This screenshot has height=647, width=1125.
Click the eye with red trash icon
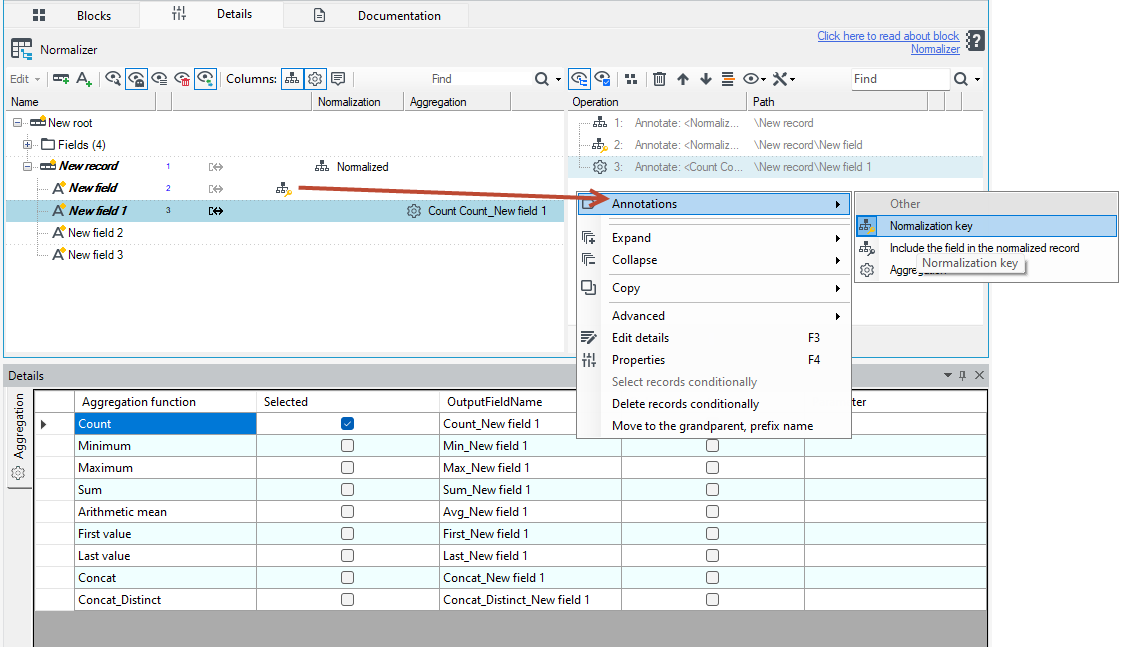click(182, 79)
